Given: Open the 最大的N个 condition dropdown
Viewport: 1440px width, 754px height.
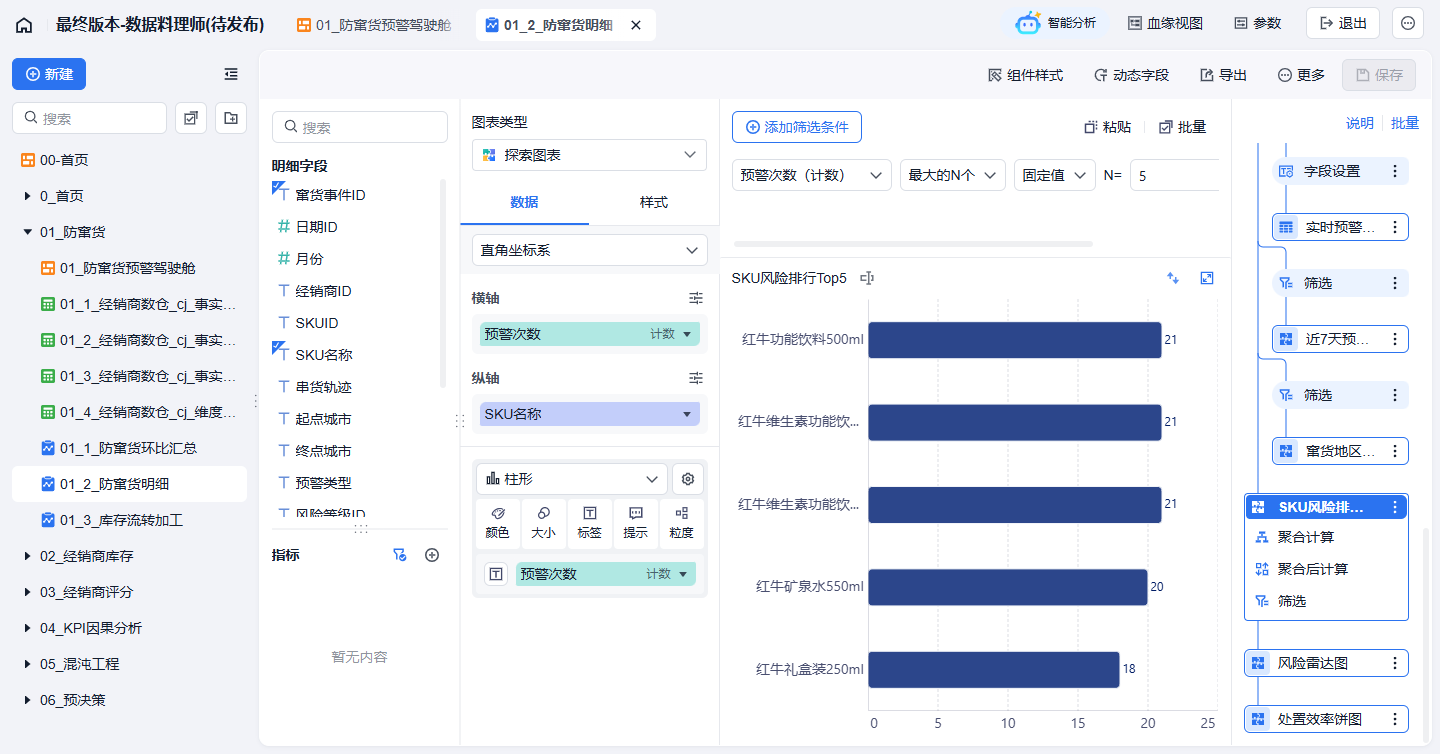Looking at the screenshot, I should point(953,175).
